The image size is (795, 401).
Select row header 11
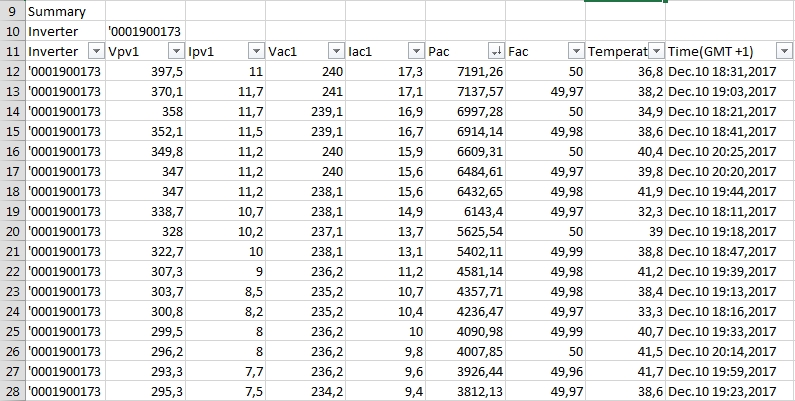point(12,51)
